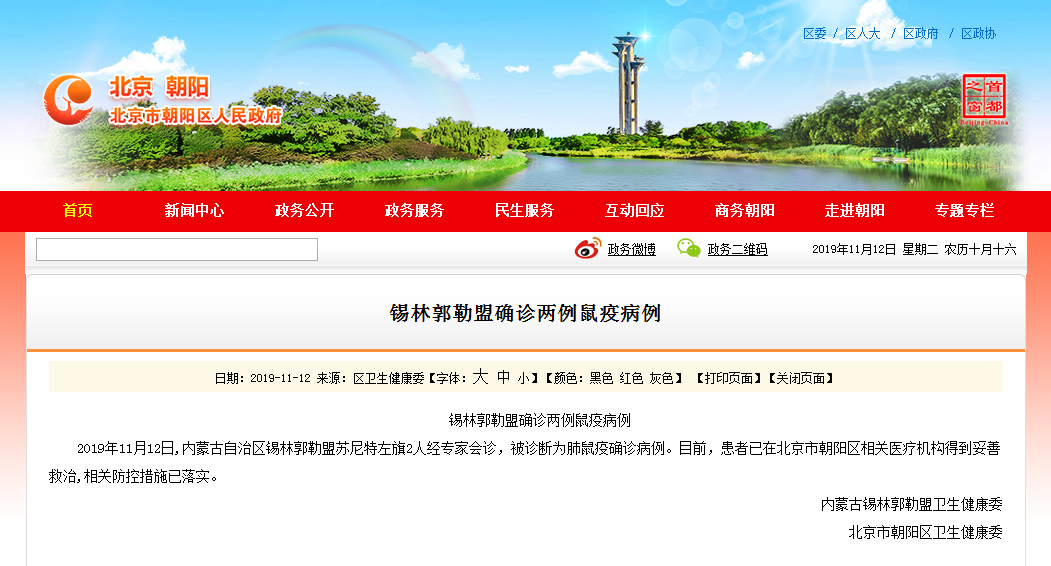Viewport: 1051px width, 566px height.
Task: Click the 区委 link at top
Action: coord(814,34)
